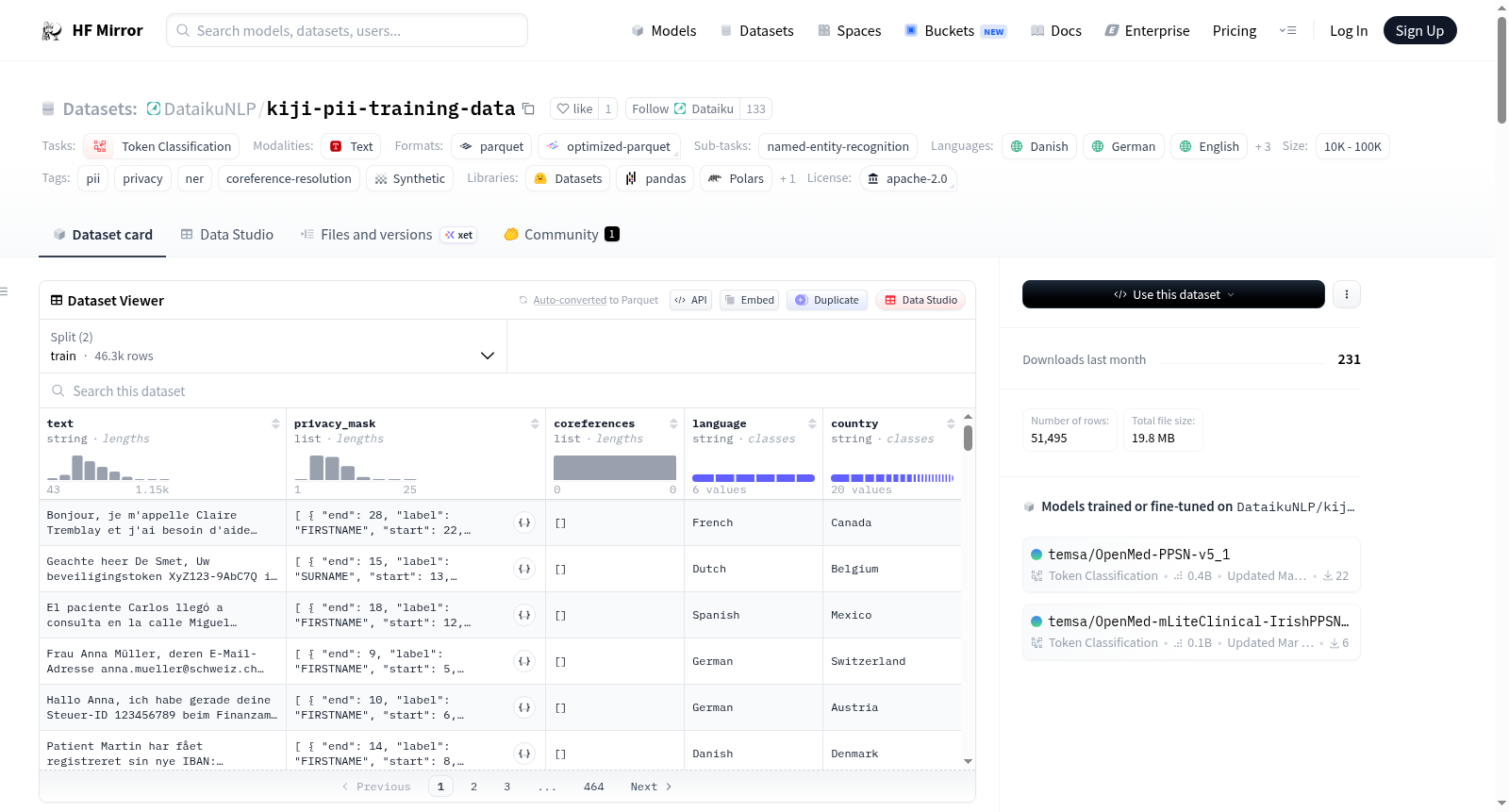The width and height of the screenshot is (1509, 812).
Task: Click the API button
Action: coord(690,300)
